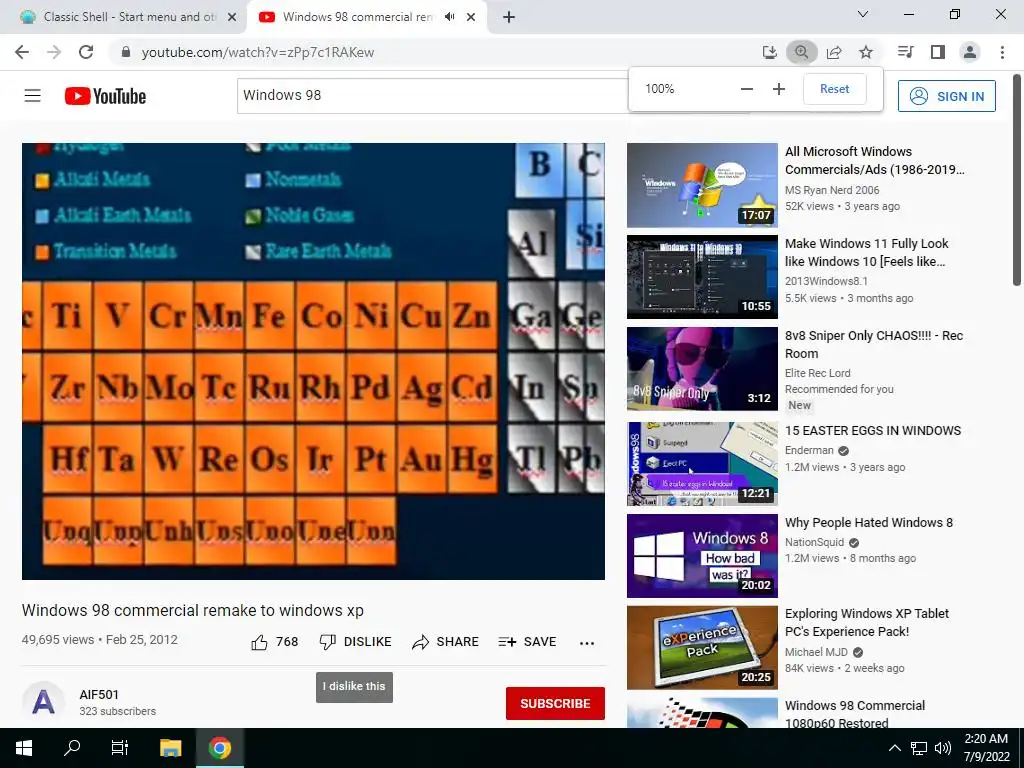The width and height of the screenshot is (1024, 768).
Task: Open the Windows Start menu
Action: (24, 748)
